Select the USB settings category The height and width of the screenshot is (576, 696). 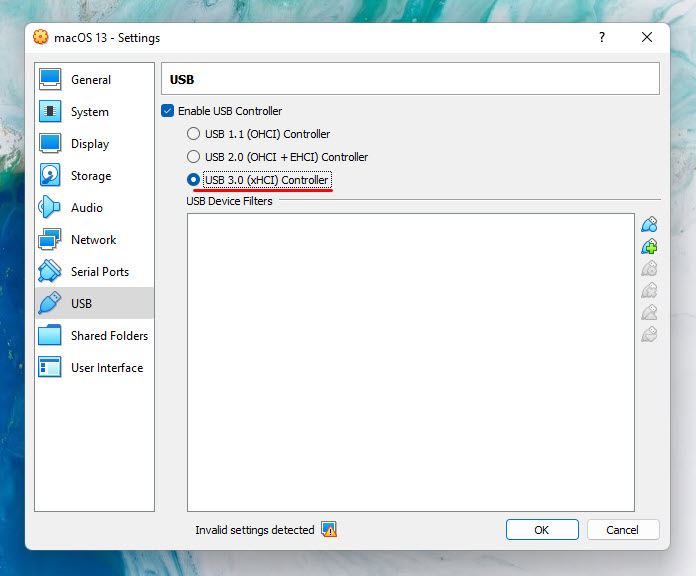[94, 304]
